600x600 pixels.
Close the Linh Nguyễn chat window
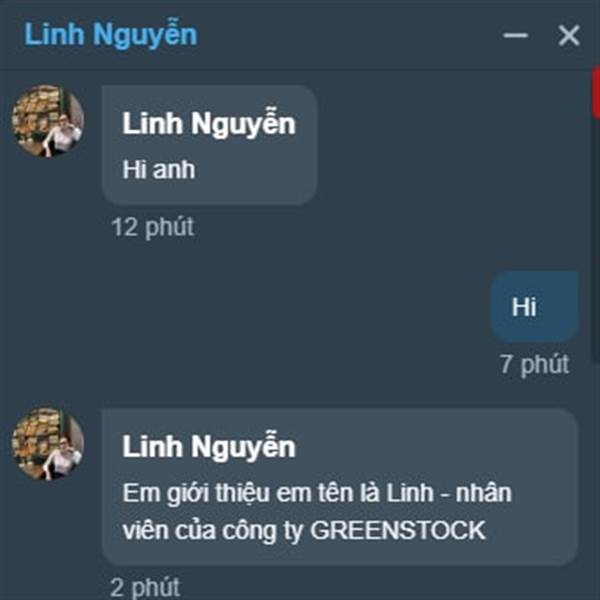point(569,36)
